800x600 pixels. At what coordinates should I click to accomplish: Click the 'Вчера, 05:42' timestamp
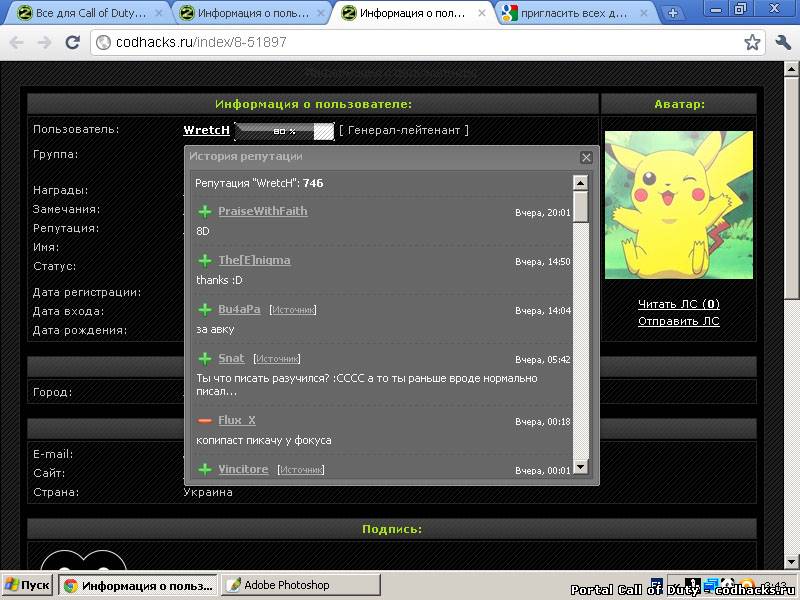[x=543, y=360]
